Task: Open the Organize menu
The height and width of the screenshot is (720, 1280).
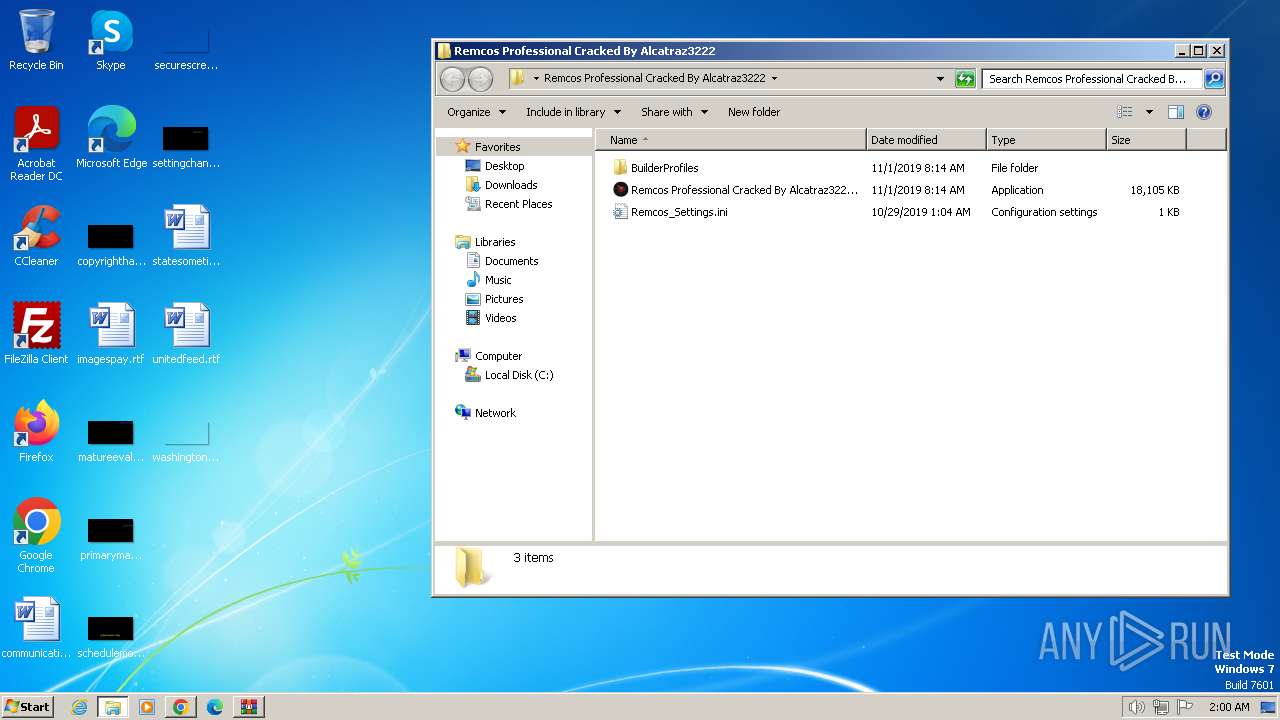Action: tap(476, 112)
